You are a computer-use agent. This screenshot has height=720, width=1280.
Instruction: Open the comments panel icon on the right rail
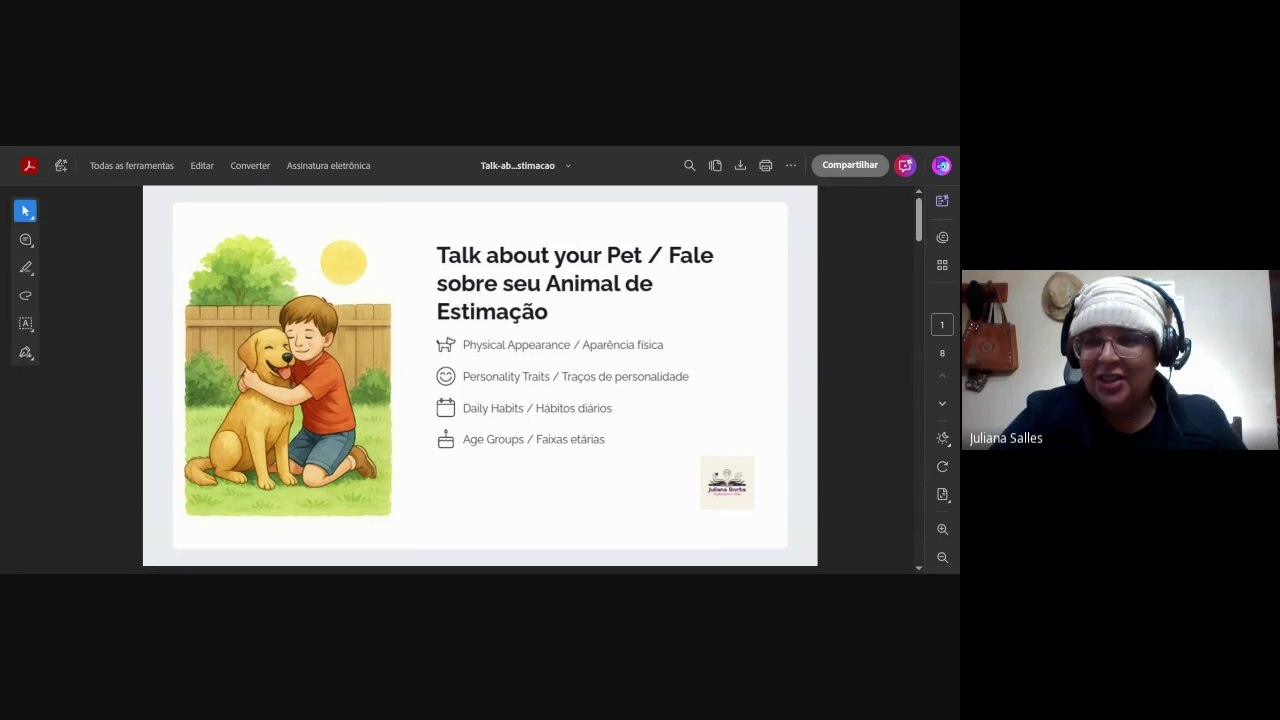click(x=942, y=238)
